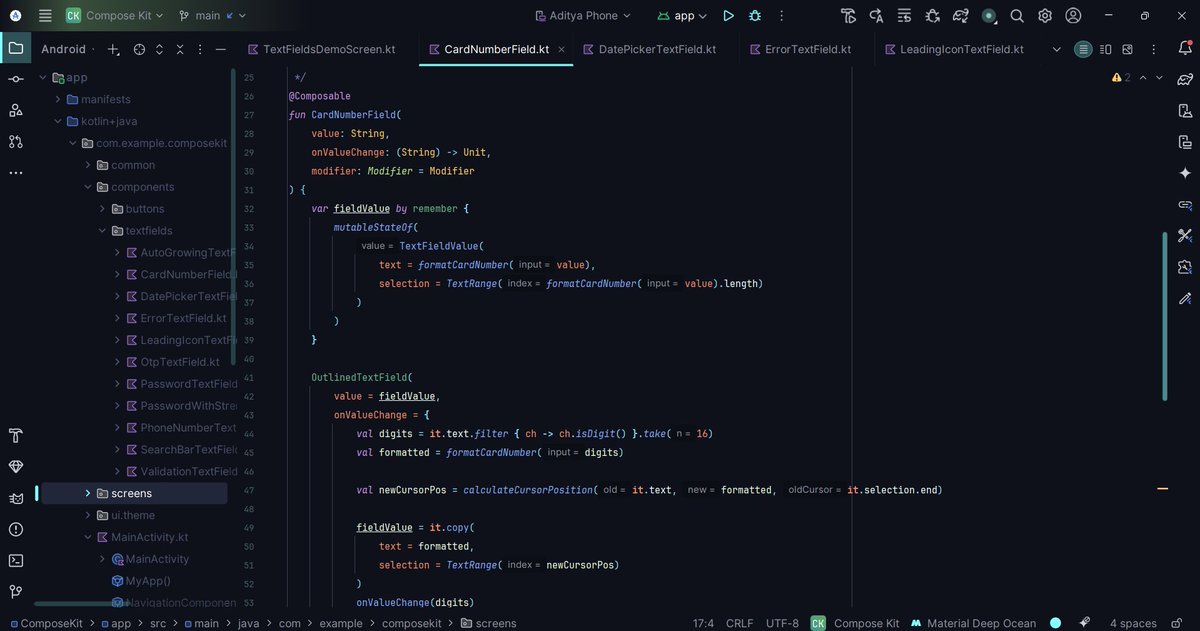Expand the ui.theme folder
1200x631 pixels.
[88, 515]
